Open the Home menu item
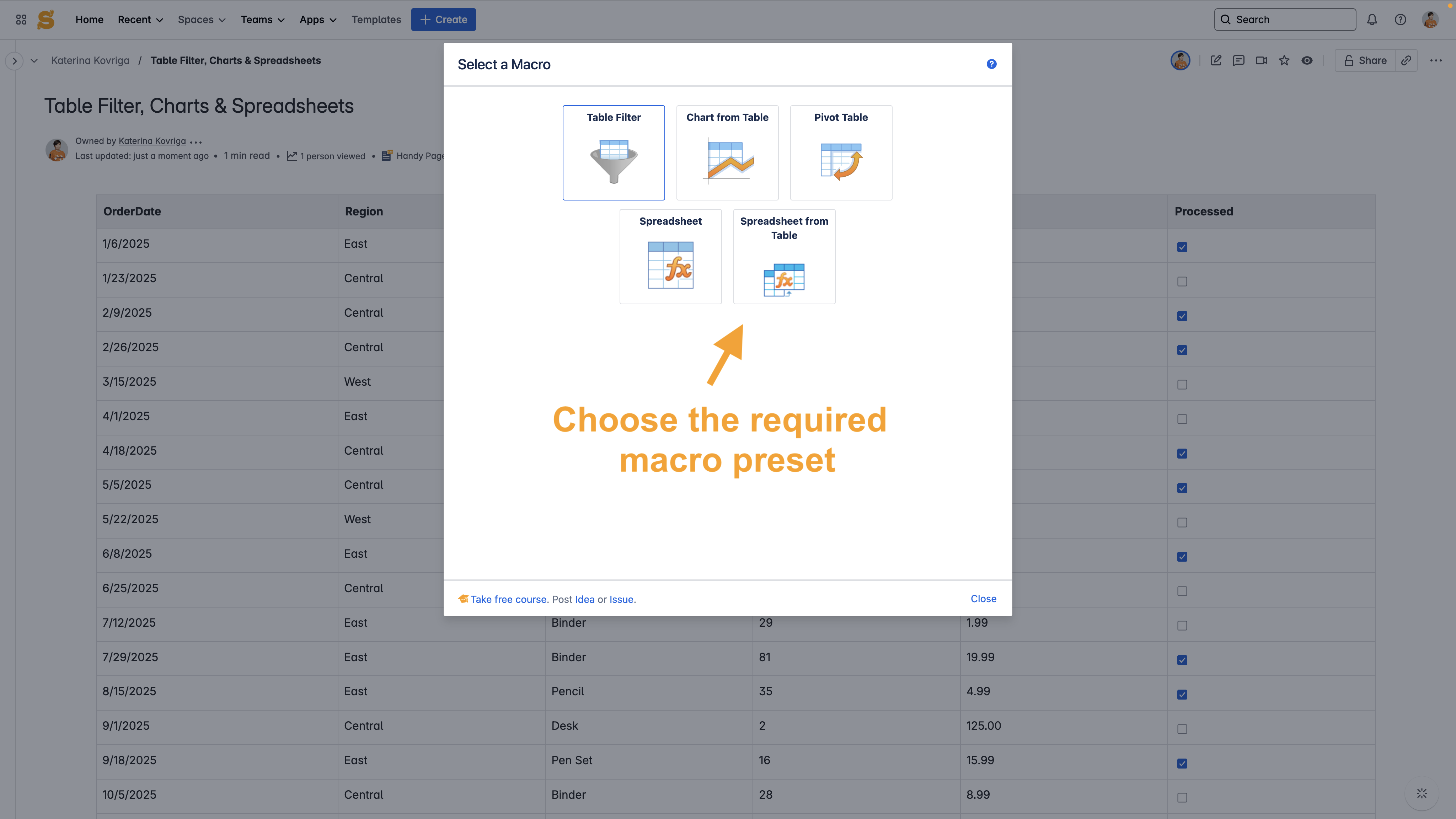Image resolution: width=1456 pixels, height=819 pixels. (x=89, y=20)
